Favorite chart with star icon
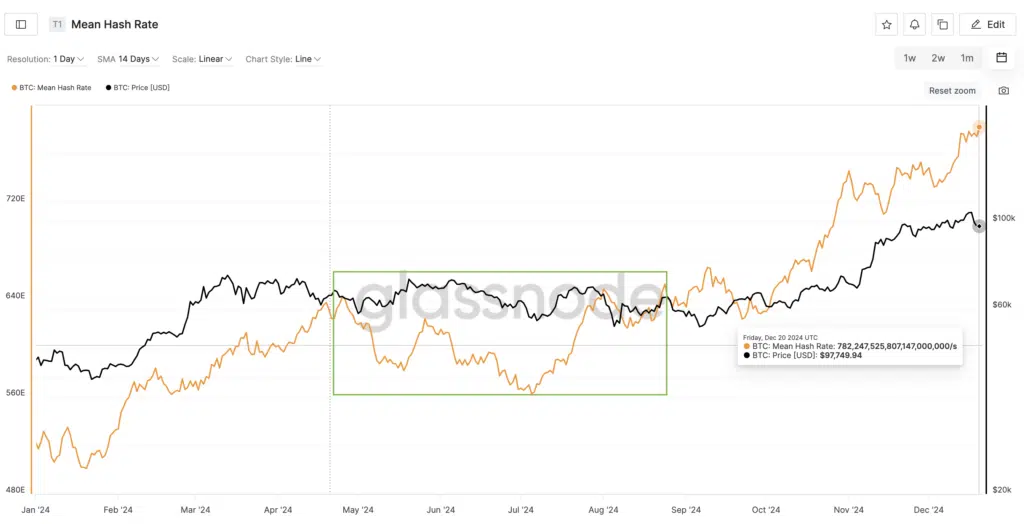Viewport: 1024px width, 524px height. tap(886, 25)
